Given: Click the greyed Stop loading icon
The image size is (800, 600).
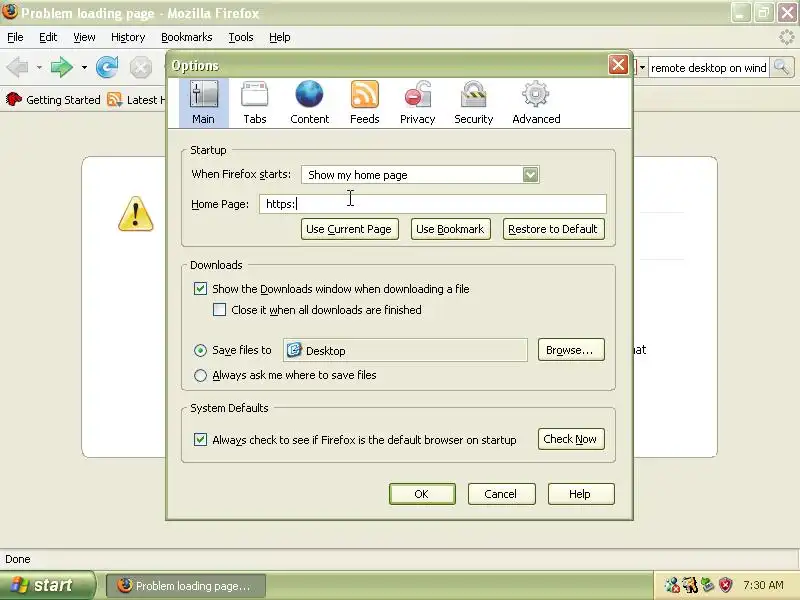Looking at the screenshot, I should pyautogui.click(x=140, y=67).
